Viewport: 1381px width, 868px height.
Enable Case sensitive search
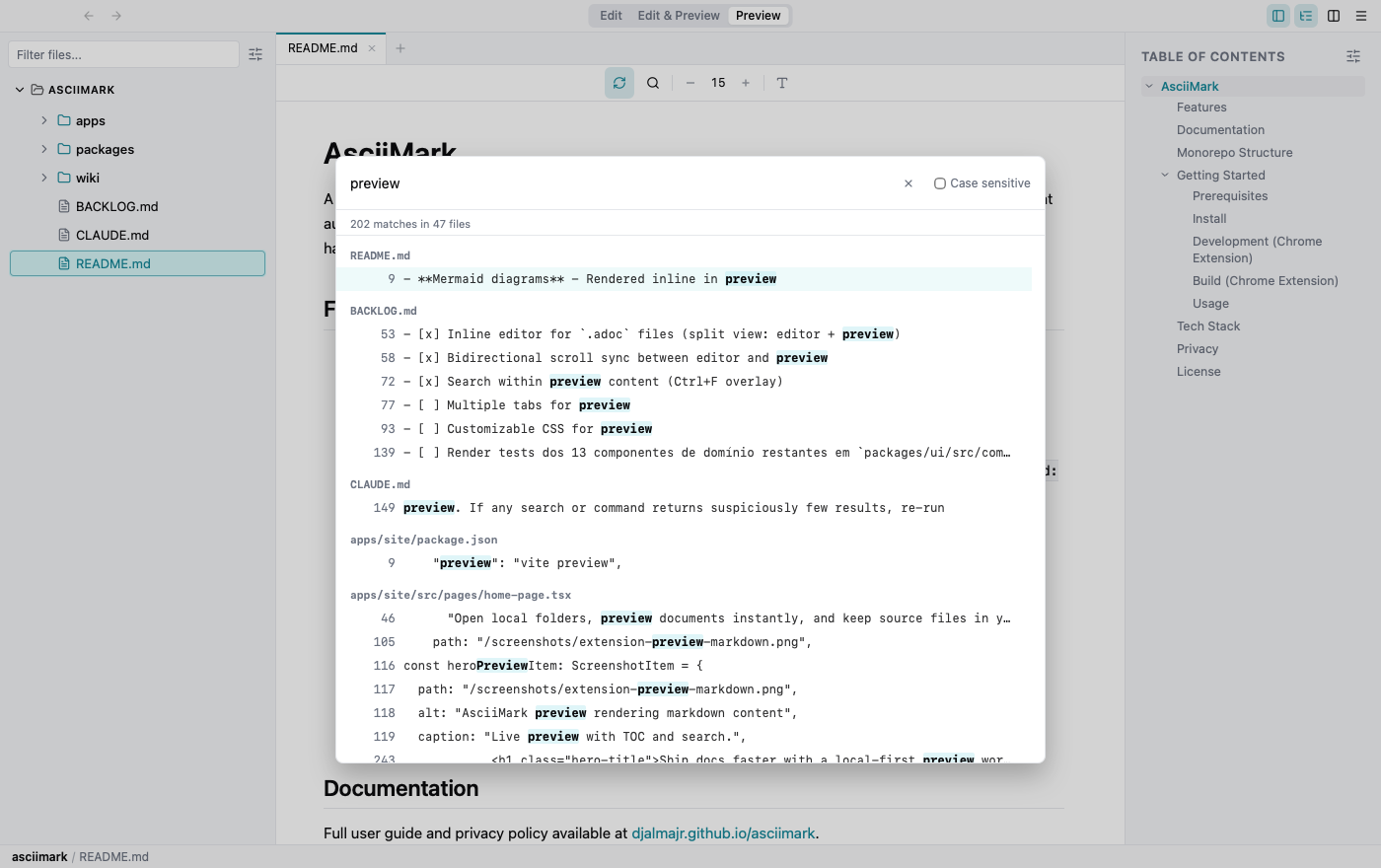(x=940, y=183)
